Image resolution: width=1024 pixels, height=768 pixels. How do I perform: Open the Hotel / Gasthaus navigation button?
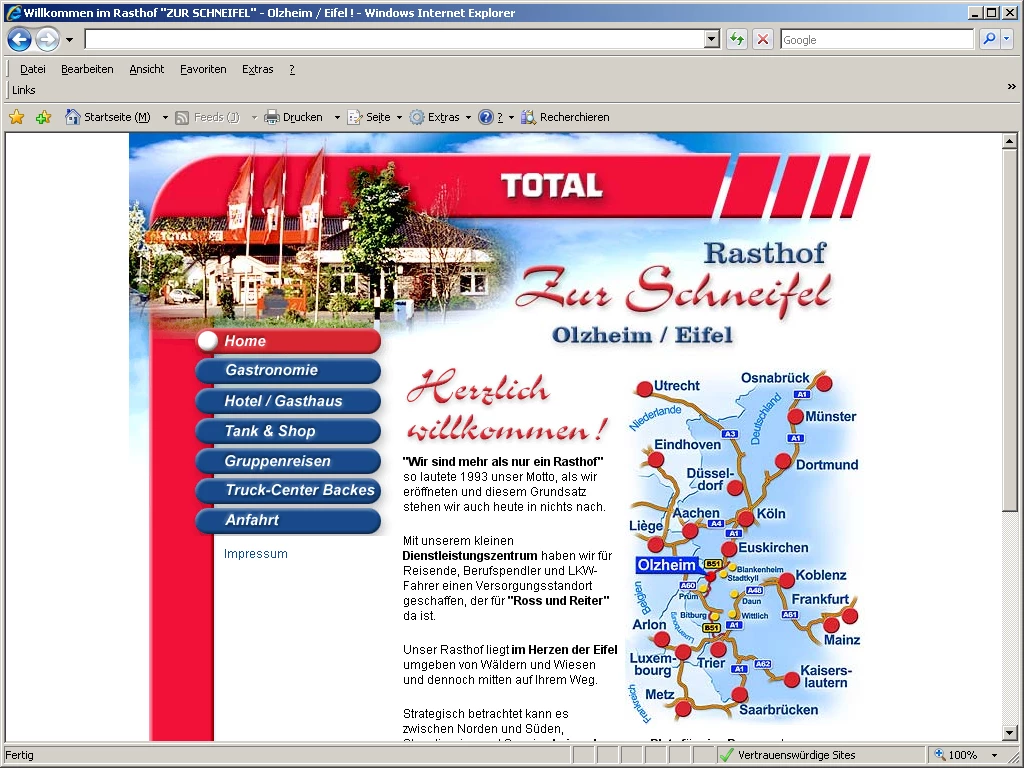pos(288,401)
